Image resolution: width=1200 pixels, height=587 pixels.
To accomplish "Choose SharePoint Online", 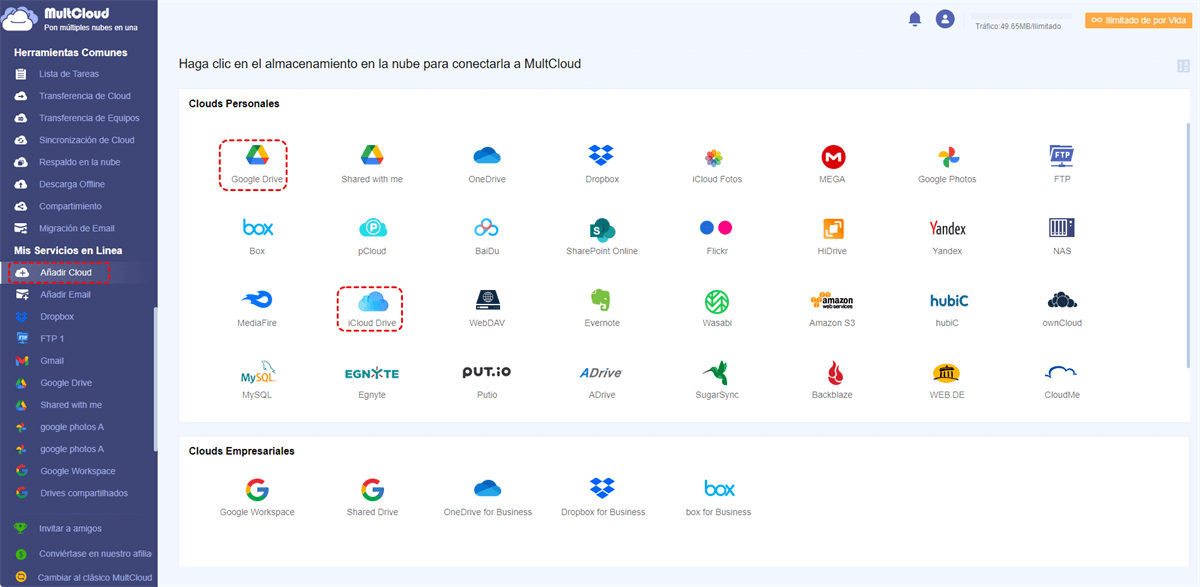I will [x=602, y=237].
